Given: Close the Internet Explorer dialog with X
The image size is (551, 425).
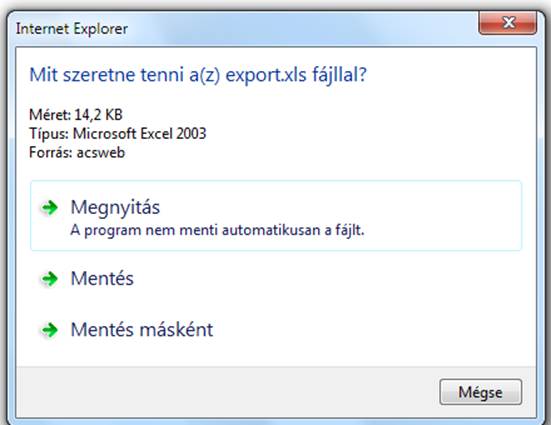Looking at the screenshot, I should point(507,23).
